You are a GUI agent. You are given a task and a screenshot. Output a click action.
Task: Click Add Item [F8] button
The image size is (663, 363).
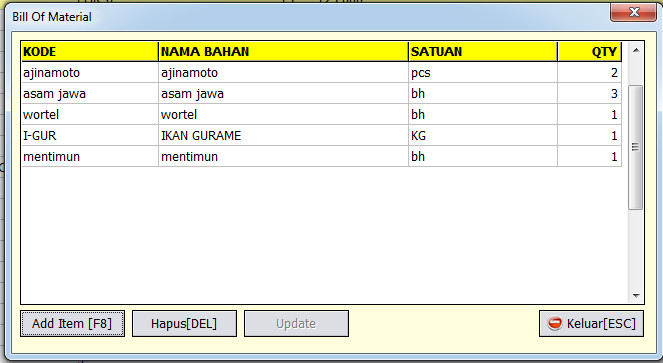72,324
